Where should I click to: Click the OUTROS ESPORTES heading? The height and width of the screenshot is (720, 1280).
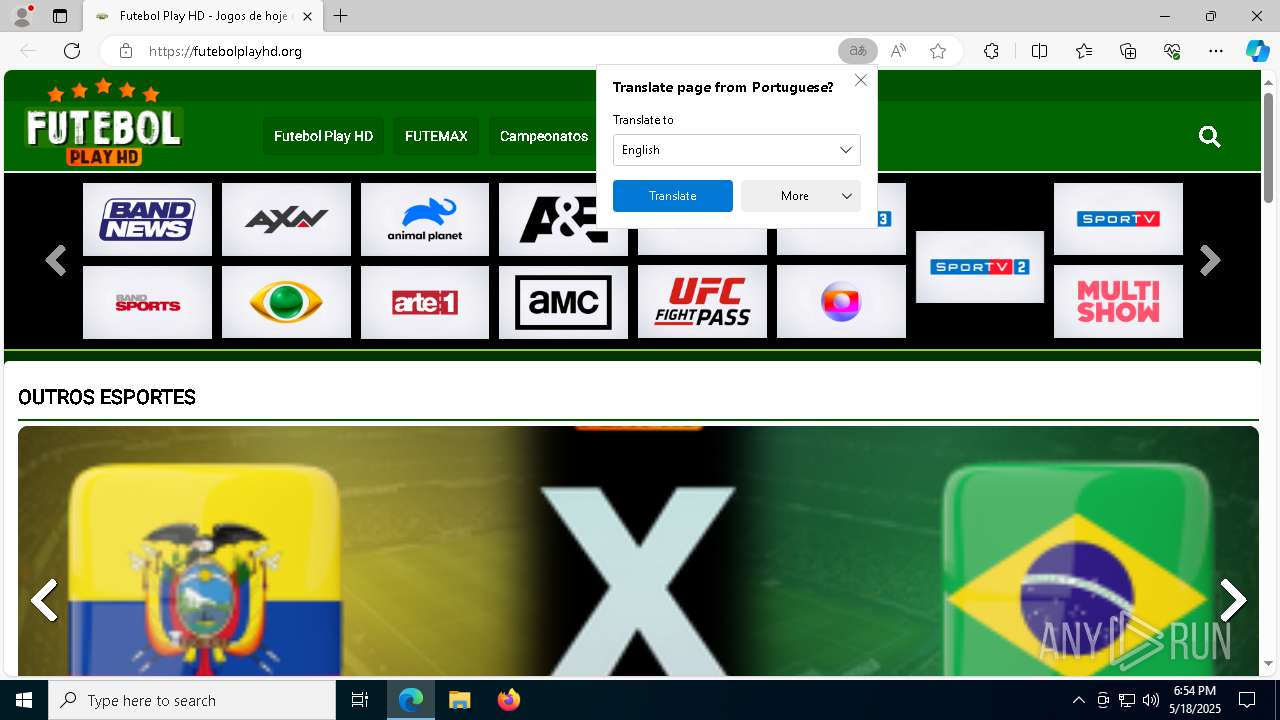coord(107,397)
